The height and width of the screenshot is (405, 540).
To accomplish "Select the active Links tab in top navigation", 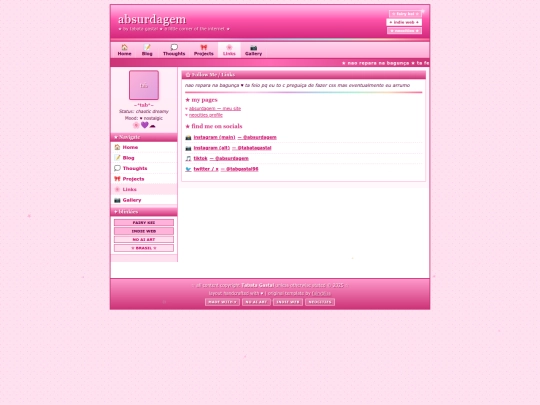I will click(x=229, y=50).
